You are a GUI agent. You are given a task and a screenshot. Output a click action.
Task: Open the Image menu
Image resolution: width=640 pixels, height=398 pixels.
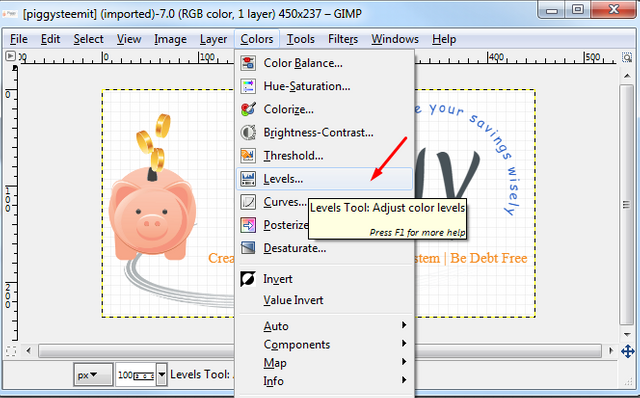coord(170,39)
